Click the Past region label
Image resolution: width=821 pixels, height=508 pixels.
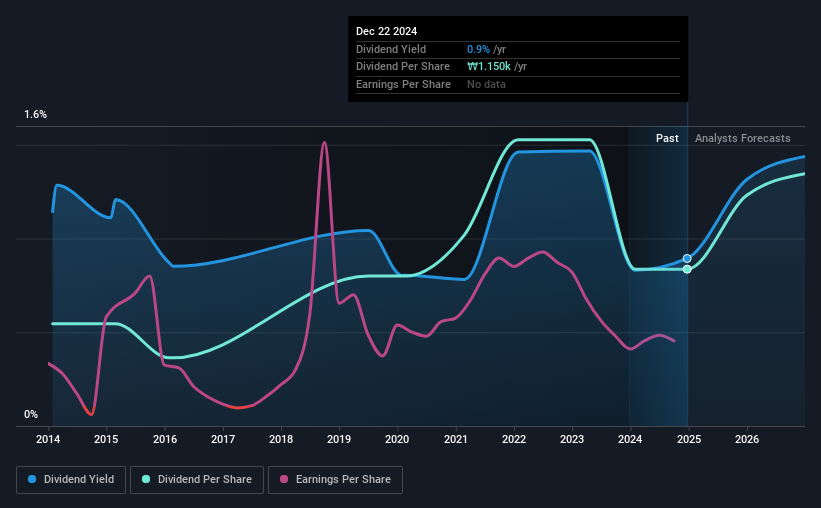point(667,138)
